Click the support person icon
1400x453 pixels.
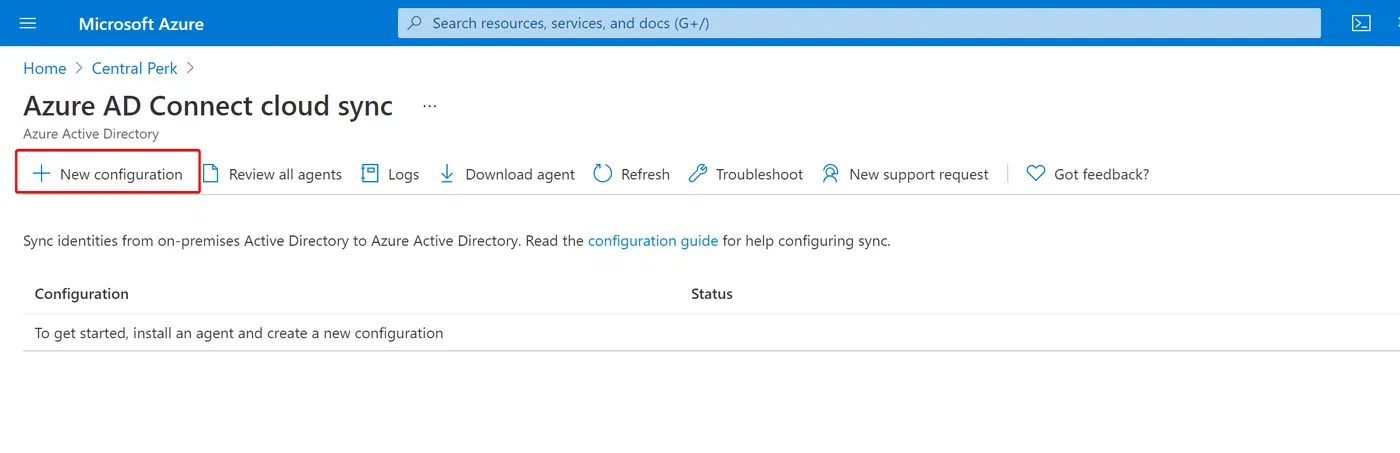pyautogui.click(x=831, y=173)
